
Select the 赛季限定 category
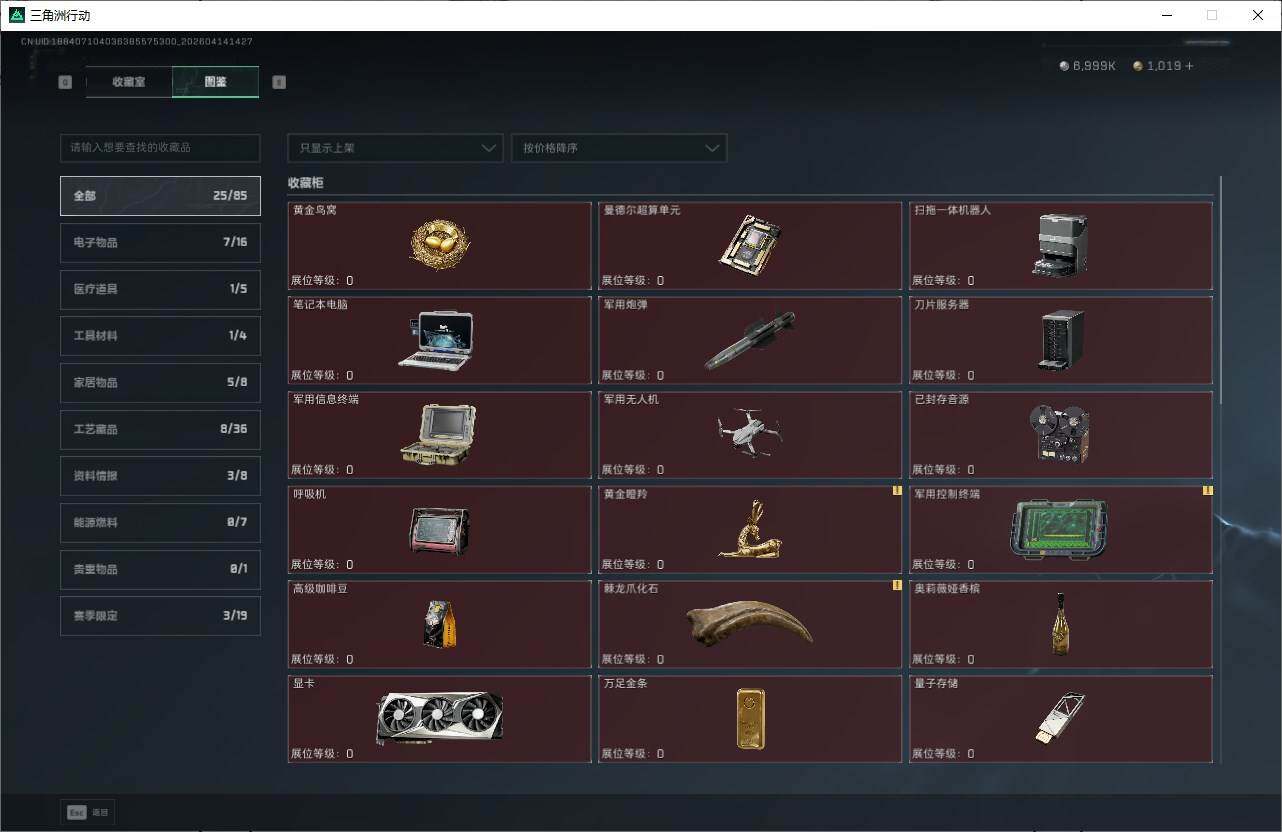pyautogui.click(x=160, y=616)
